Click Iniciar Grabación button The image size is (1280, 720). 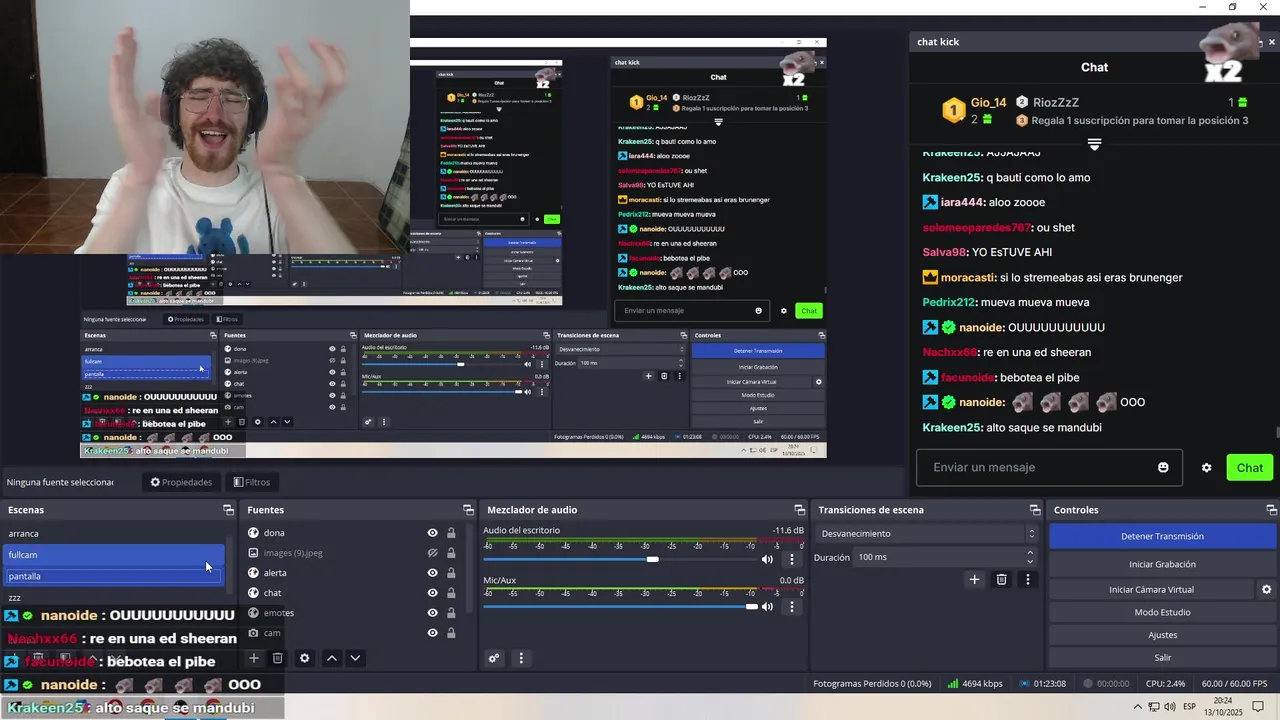tap(1162, 564)
